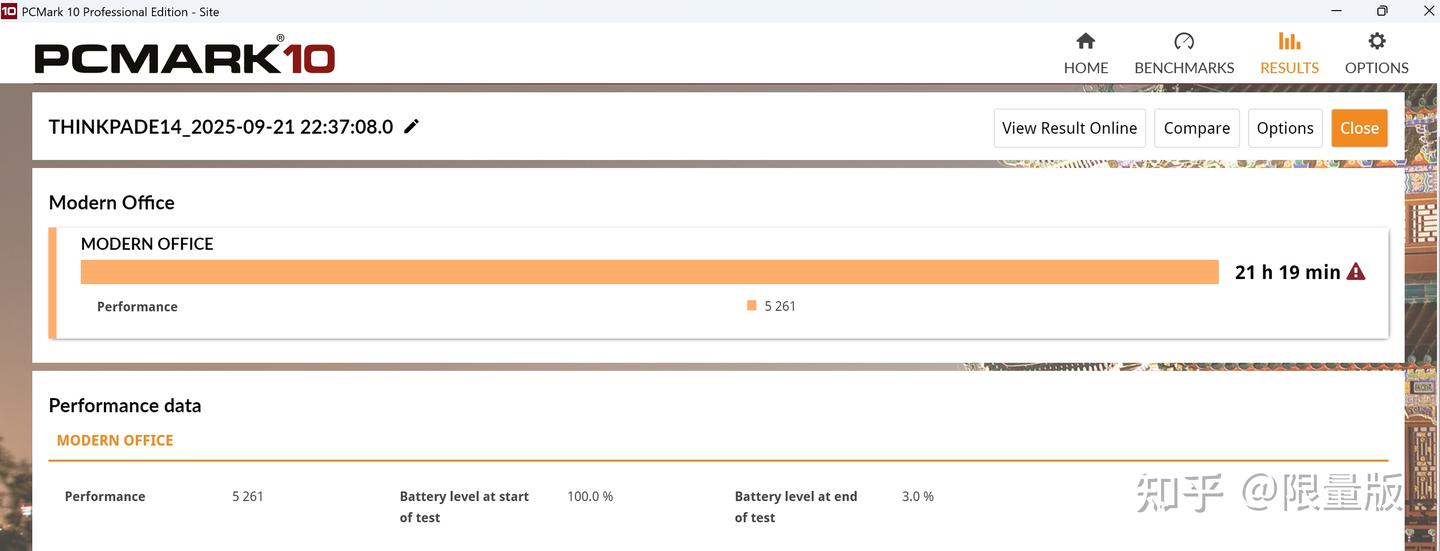The height and width of the screenshot is (551, 1440).
Task: Click the orange Modern Office battery life bar
Action: click(x=649, y=272)
